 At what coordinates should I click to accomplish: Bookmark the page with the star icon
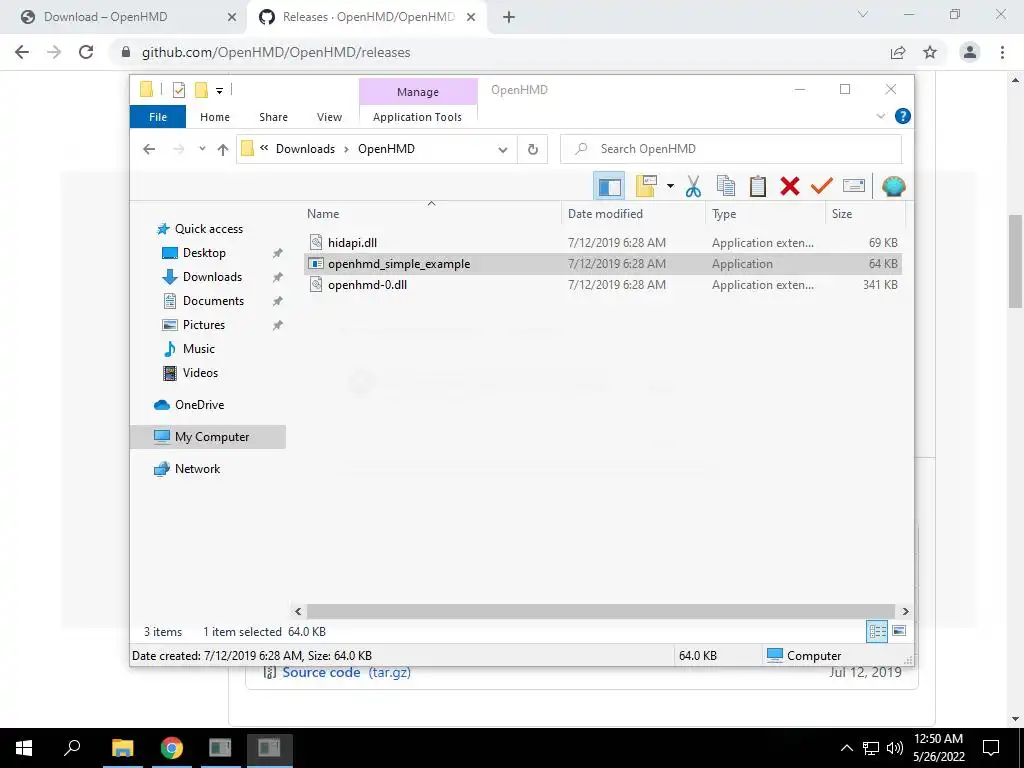click(930, 52)
